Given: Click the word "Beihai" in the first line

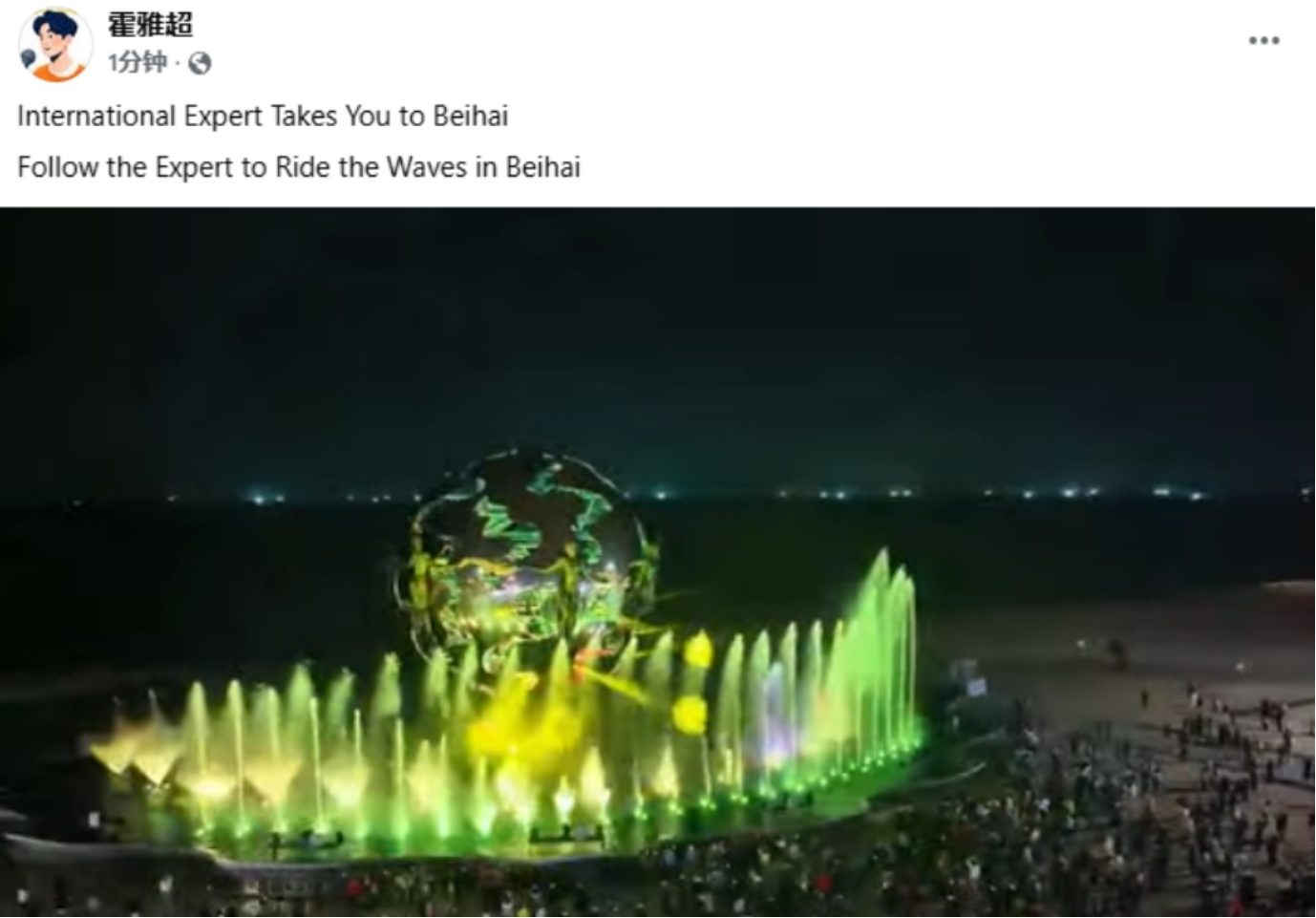Looking at the screenshot, I should click(470, 117).
